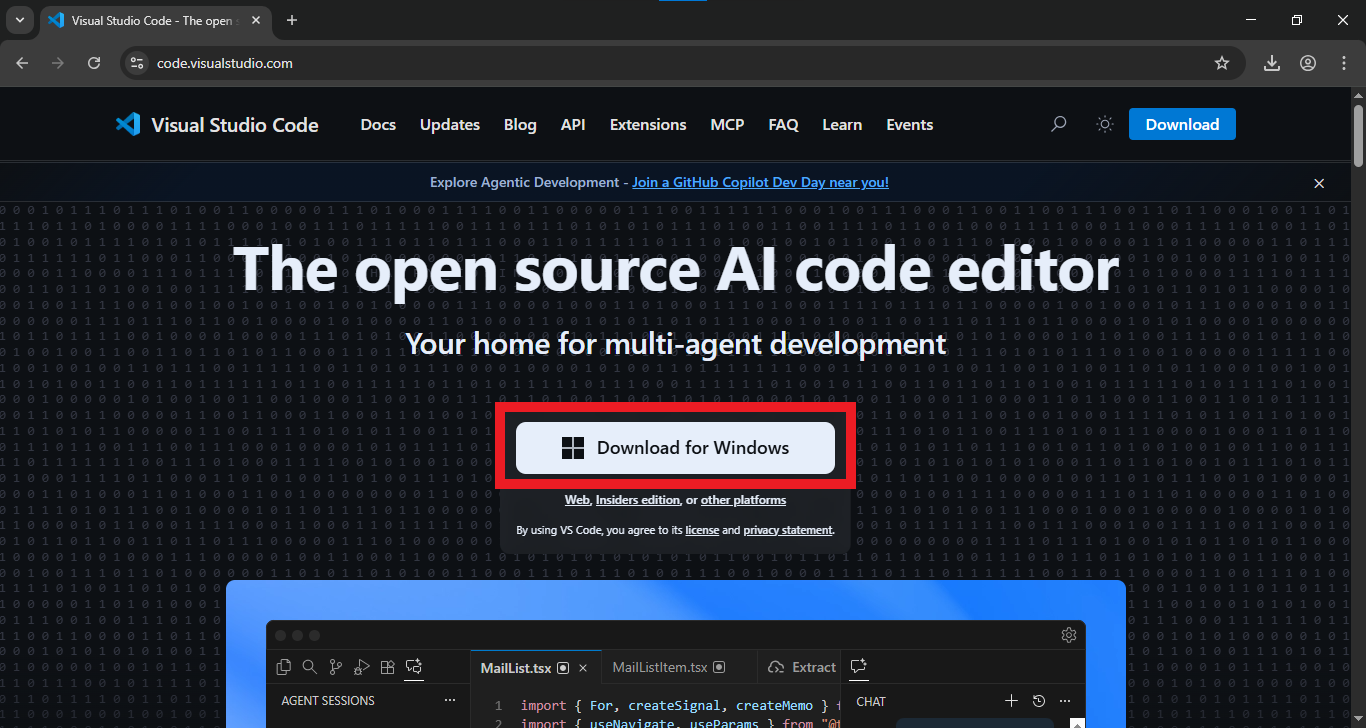Reload the page with refresh icon
The width and height of the screenshot is (1366, 728).
(x=94, y=63)
